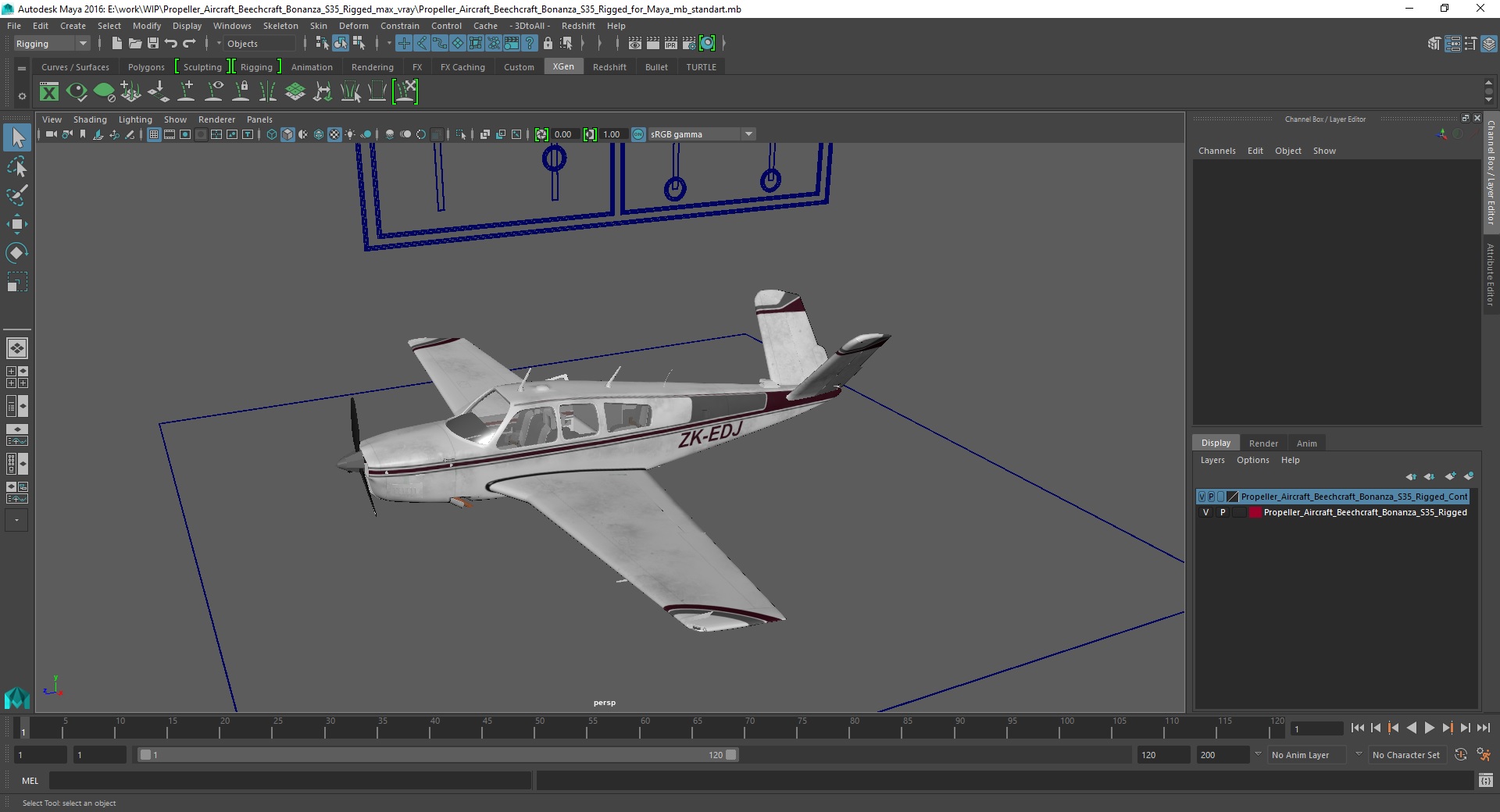Open the viewport Shading menu
Screen dimensions: 1500x812
(90, 119)
